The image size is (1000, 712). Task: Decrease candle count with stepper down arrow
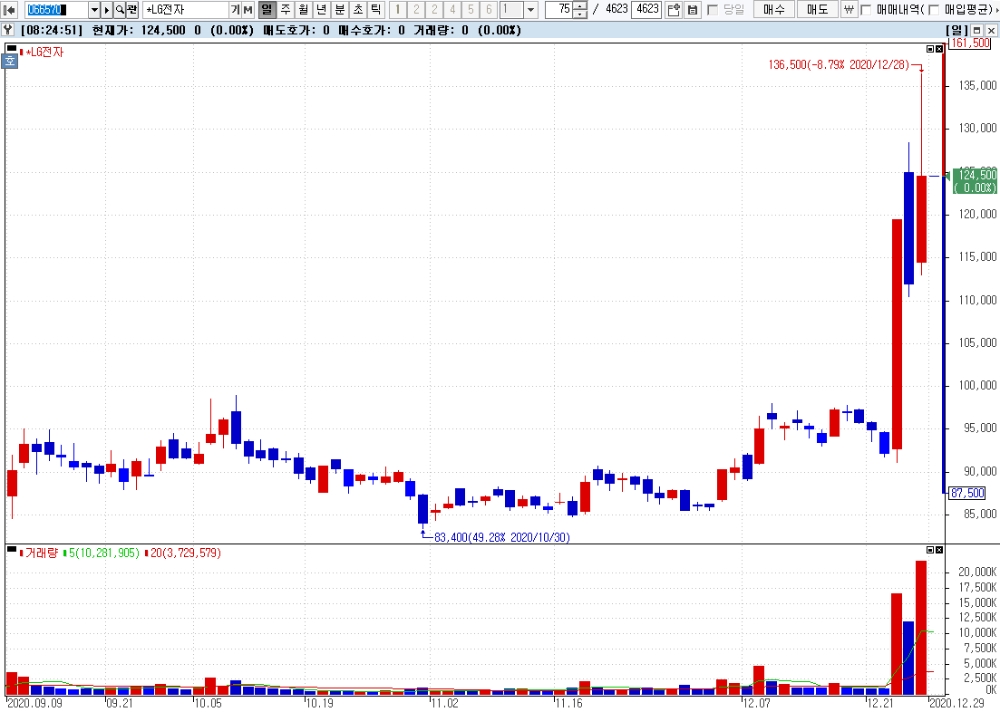tap(580, 14)
